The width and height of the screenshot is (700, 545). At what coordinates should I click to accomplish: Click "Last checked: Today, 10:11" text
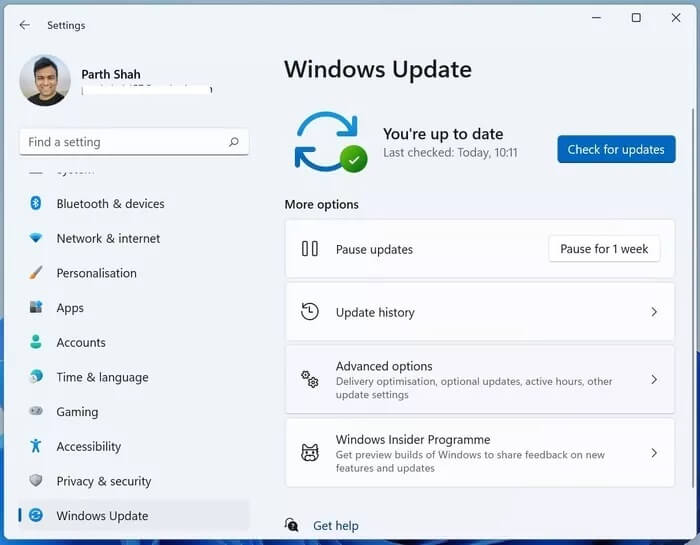(450, 153)
